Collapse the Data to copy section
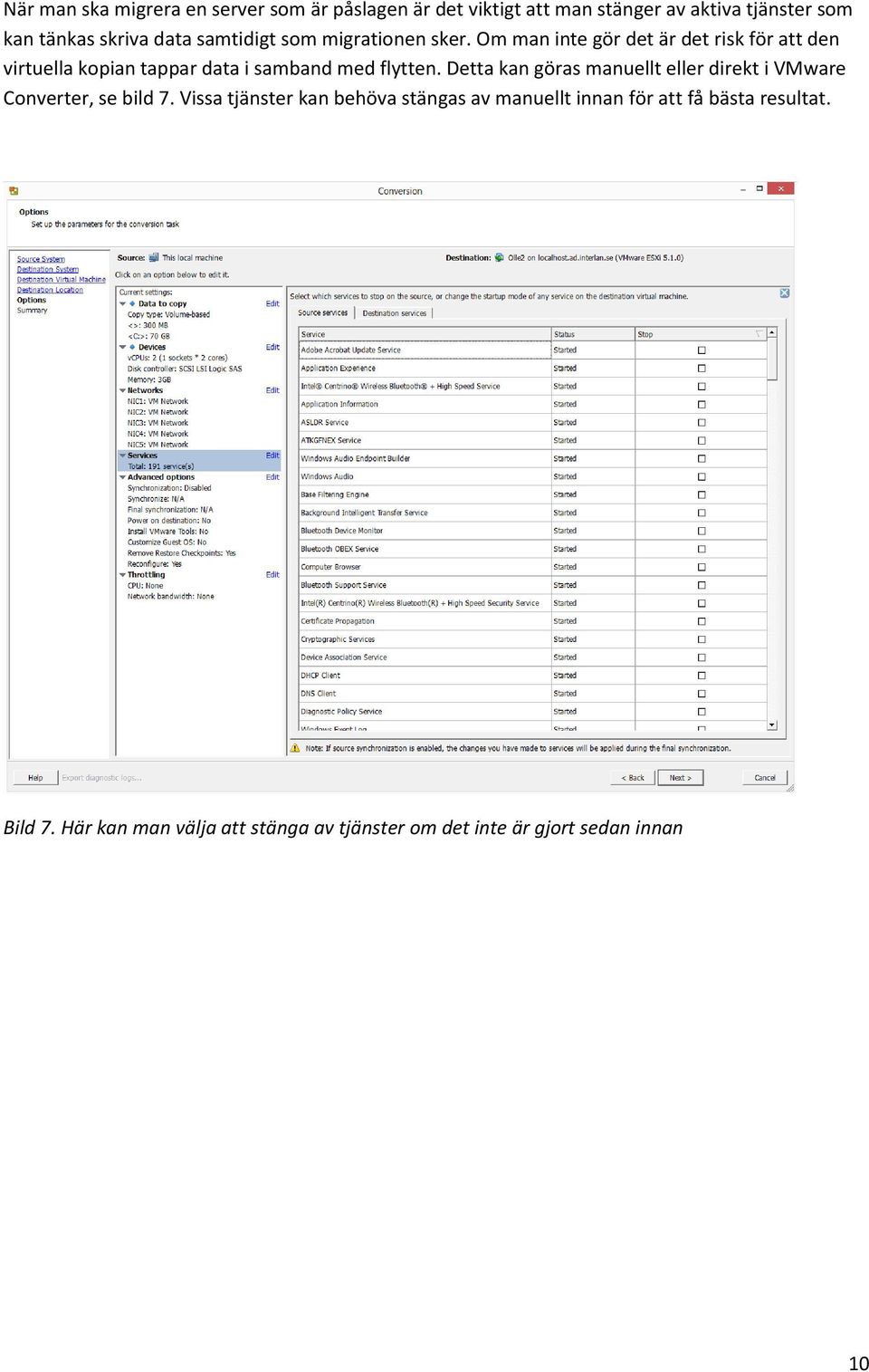 click(123, 303)
